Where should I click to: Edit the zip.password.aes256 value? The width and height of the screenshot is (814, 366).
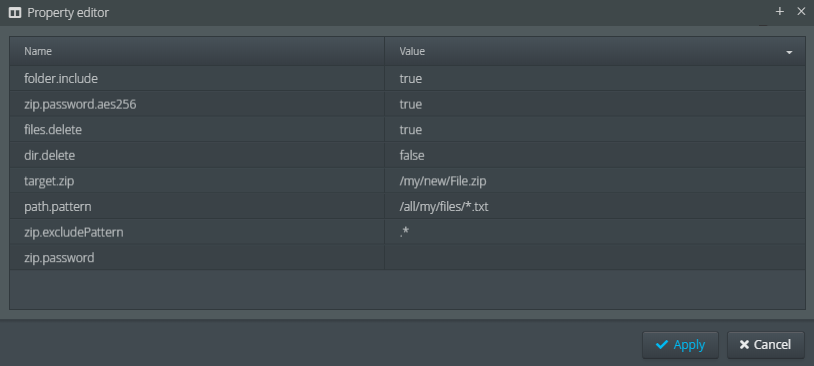pos(595,104)
